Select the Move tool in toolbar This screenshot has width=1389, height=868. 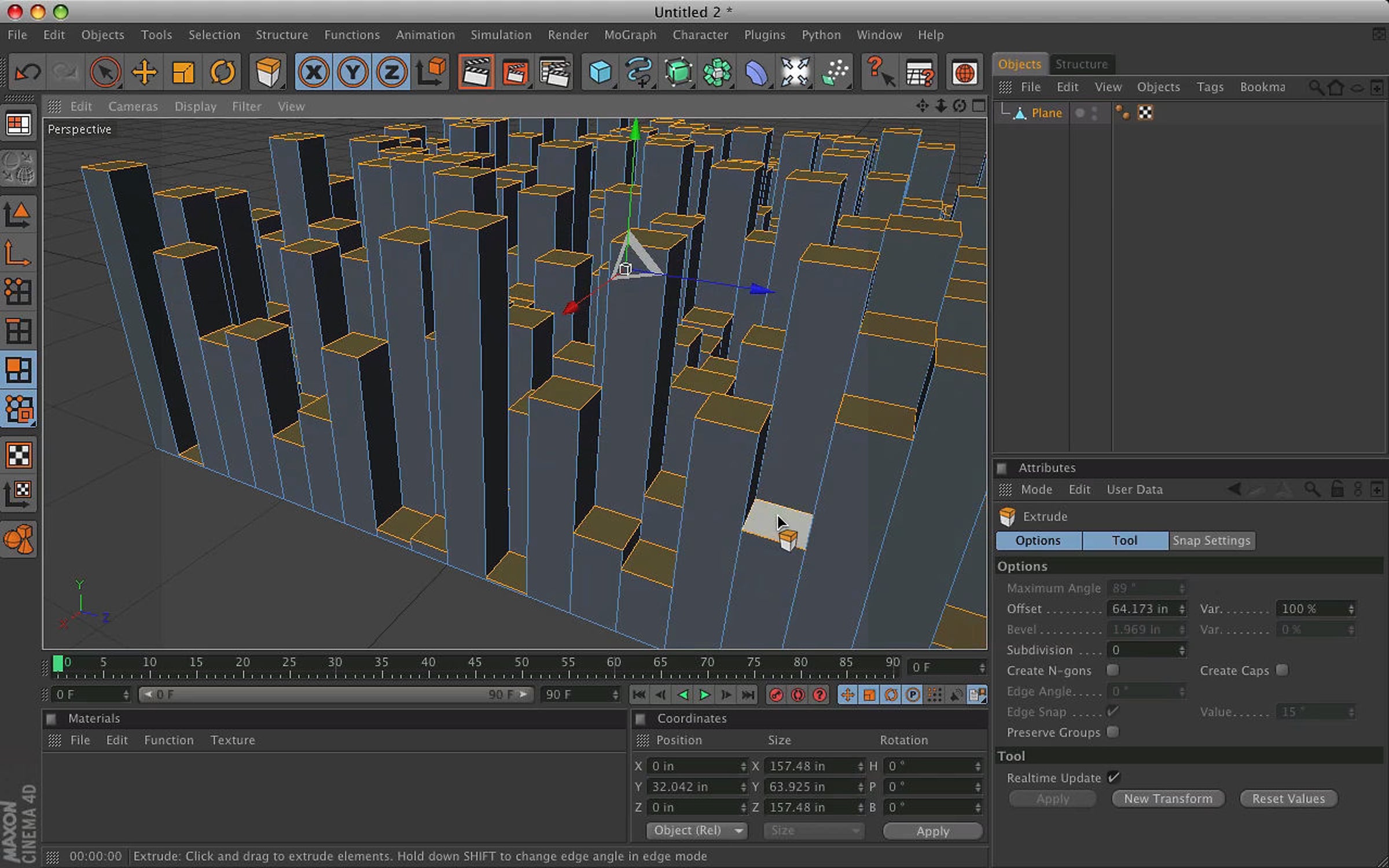(x=144, y=73)
